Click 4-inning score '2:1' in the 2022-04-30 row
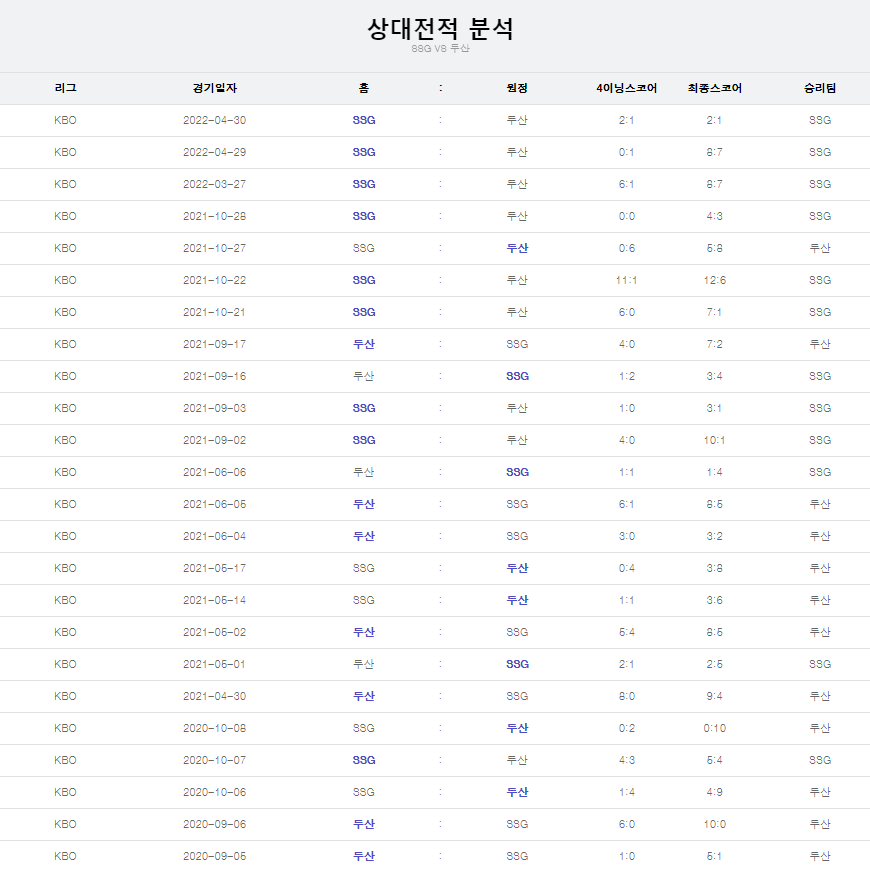 (626, 120)
